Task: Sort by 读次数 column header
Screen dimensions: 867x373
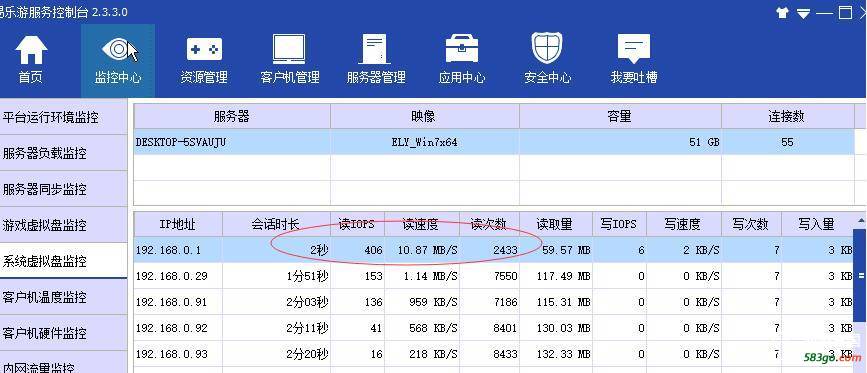Action: click(489, 224)
